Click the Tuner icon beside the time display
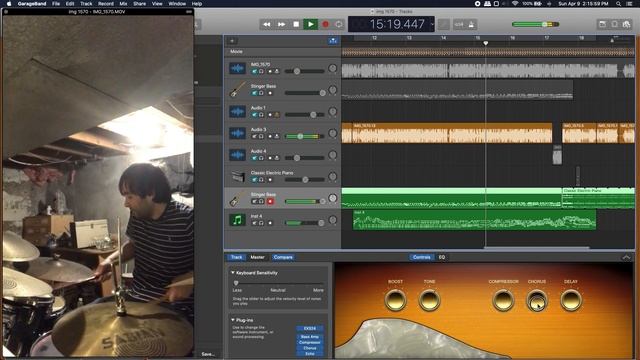Image resolution: width=640 pixels, height=360 pixels. [443, 24]
